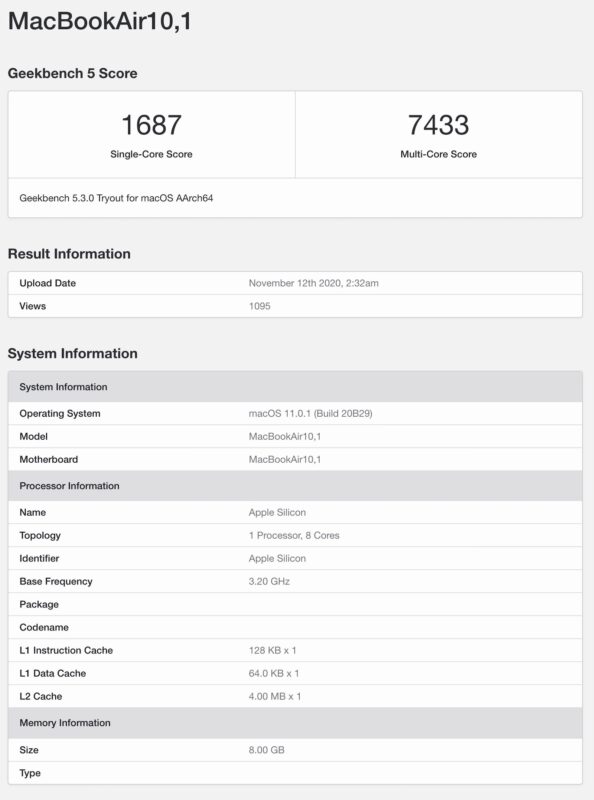The image size is (594, 800).
Task: Click macOS 11.0.1 (Build 20B29) value
Action: tap(311, 414)
